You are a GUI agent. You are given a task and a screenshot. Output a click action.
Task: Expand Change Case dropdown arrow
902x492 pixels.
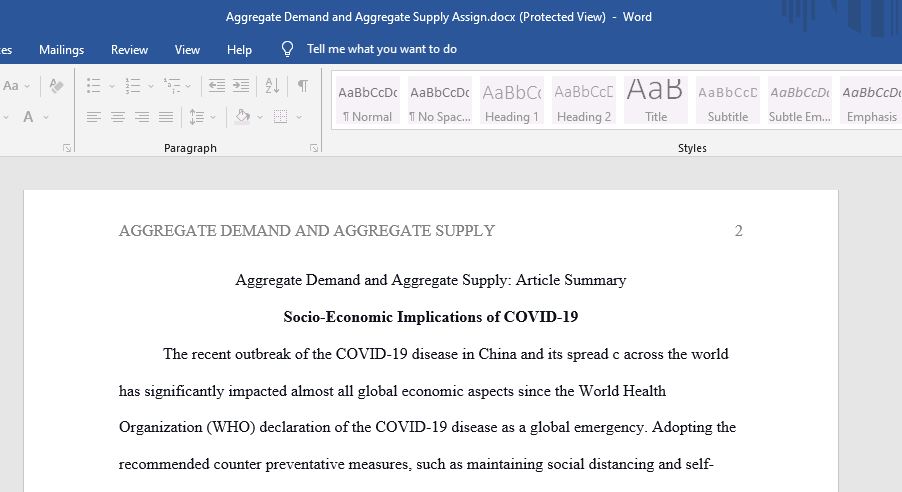click(27, 86)
